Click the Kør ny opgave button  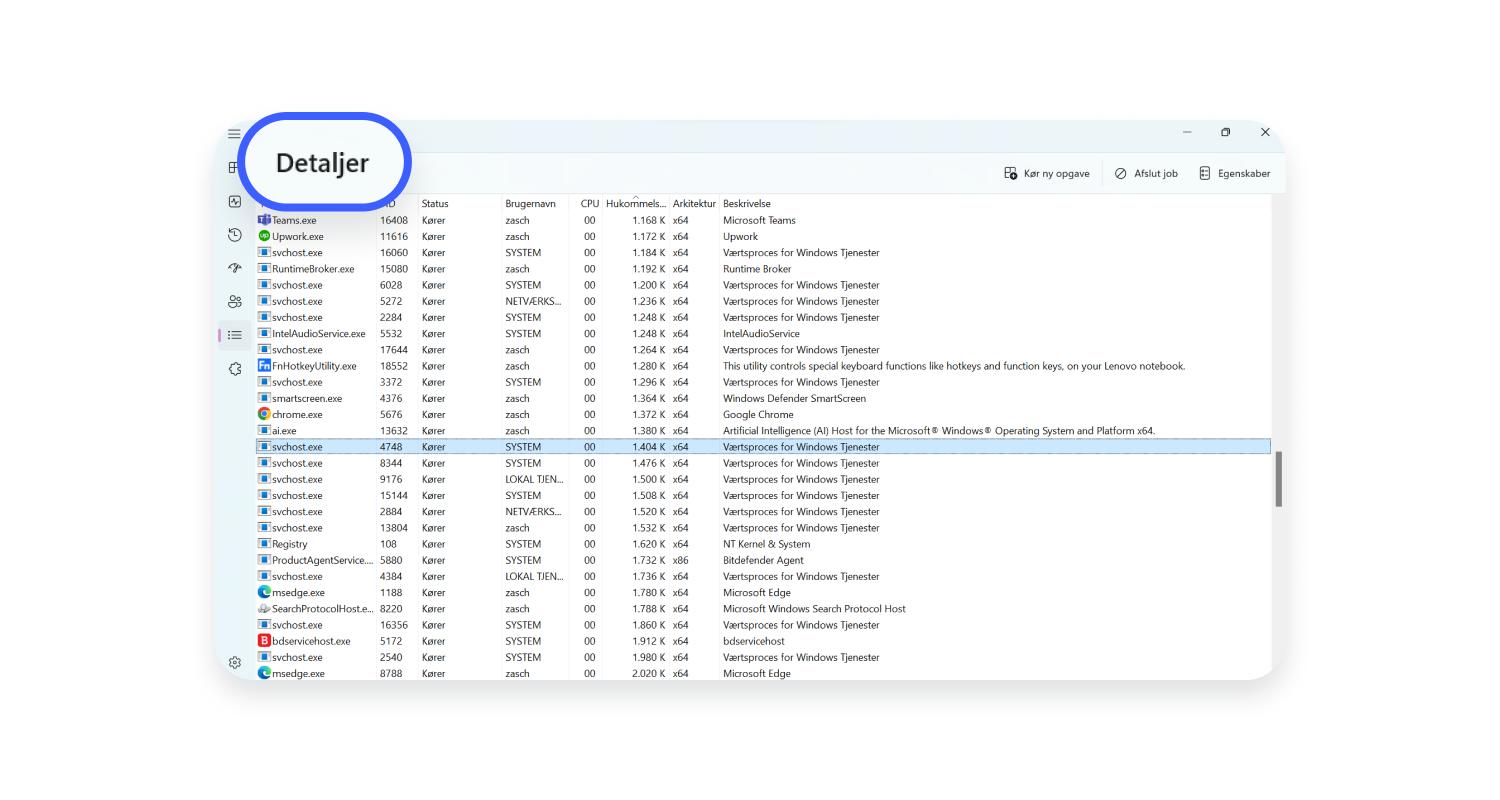click(x=1047, y=173)
